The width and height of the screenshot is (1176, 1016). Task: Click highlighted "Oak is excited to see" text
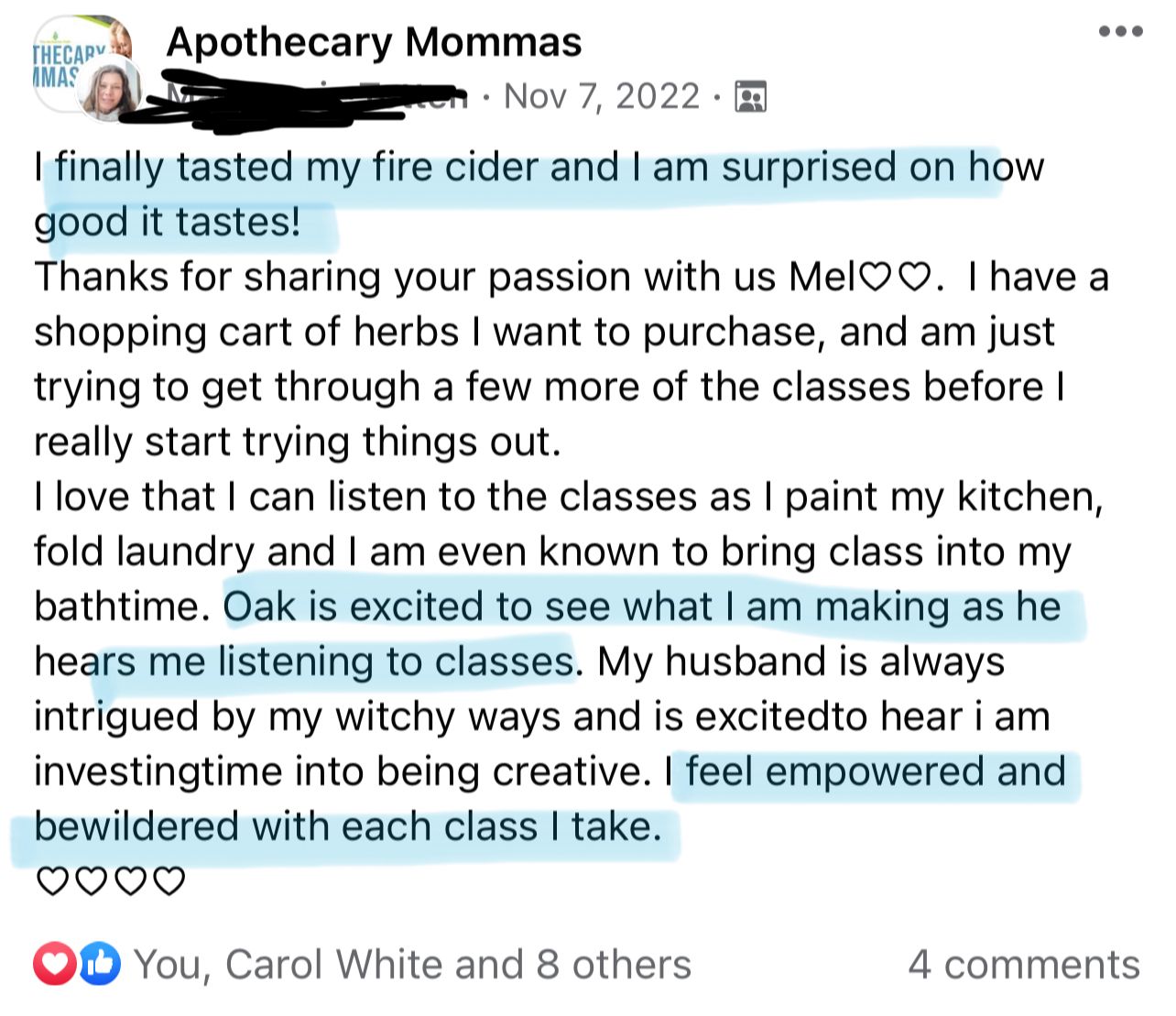(641, 607)
